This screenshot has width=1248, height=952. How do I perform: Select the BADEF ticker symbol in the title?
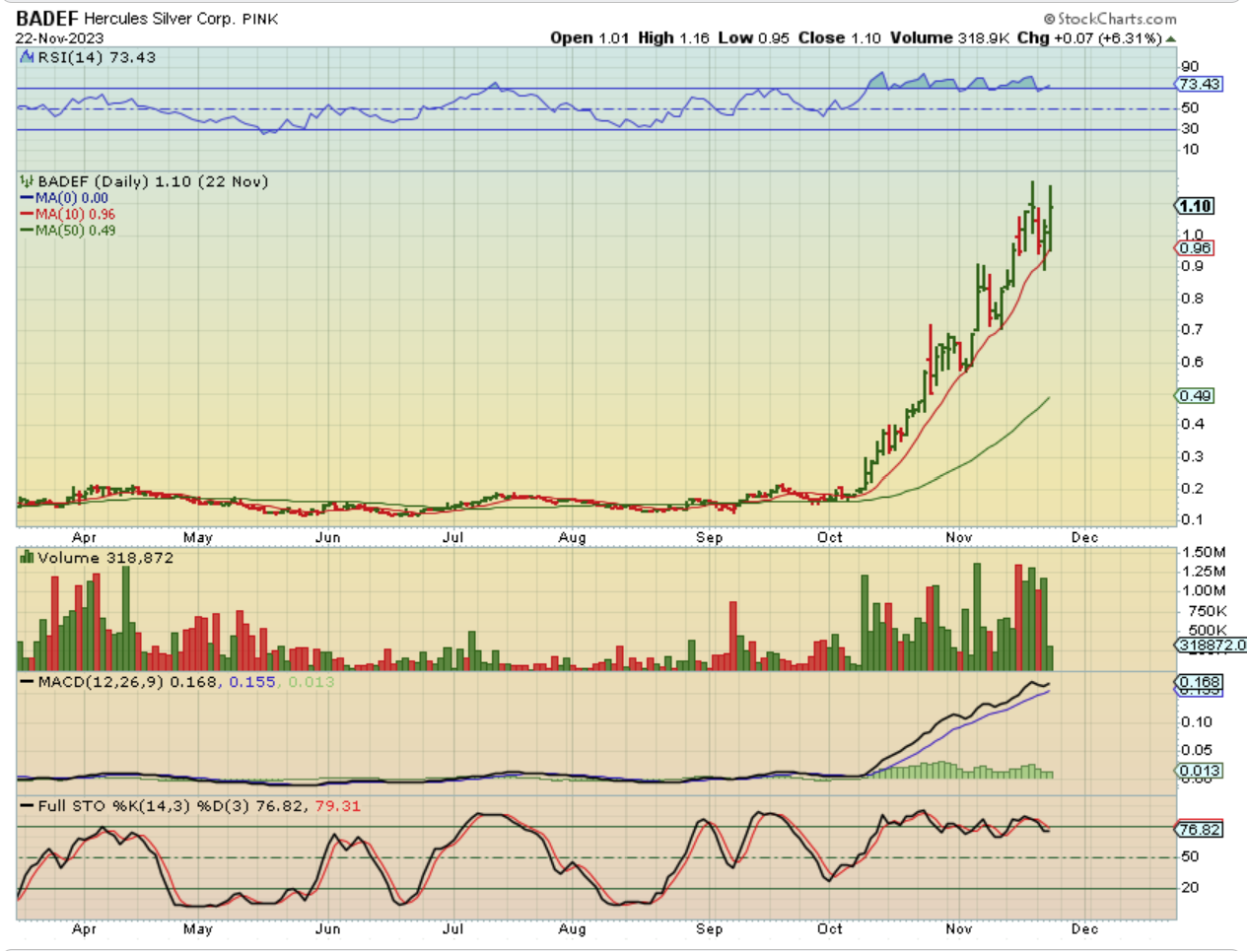click(46, 19)
